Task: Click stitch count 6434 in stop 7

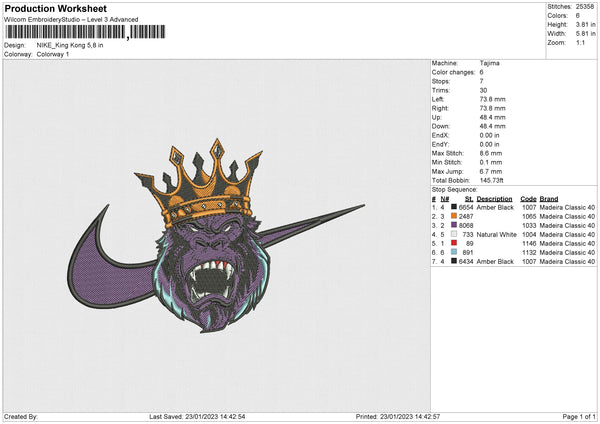Action: (466, 262)
